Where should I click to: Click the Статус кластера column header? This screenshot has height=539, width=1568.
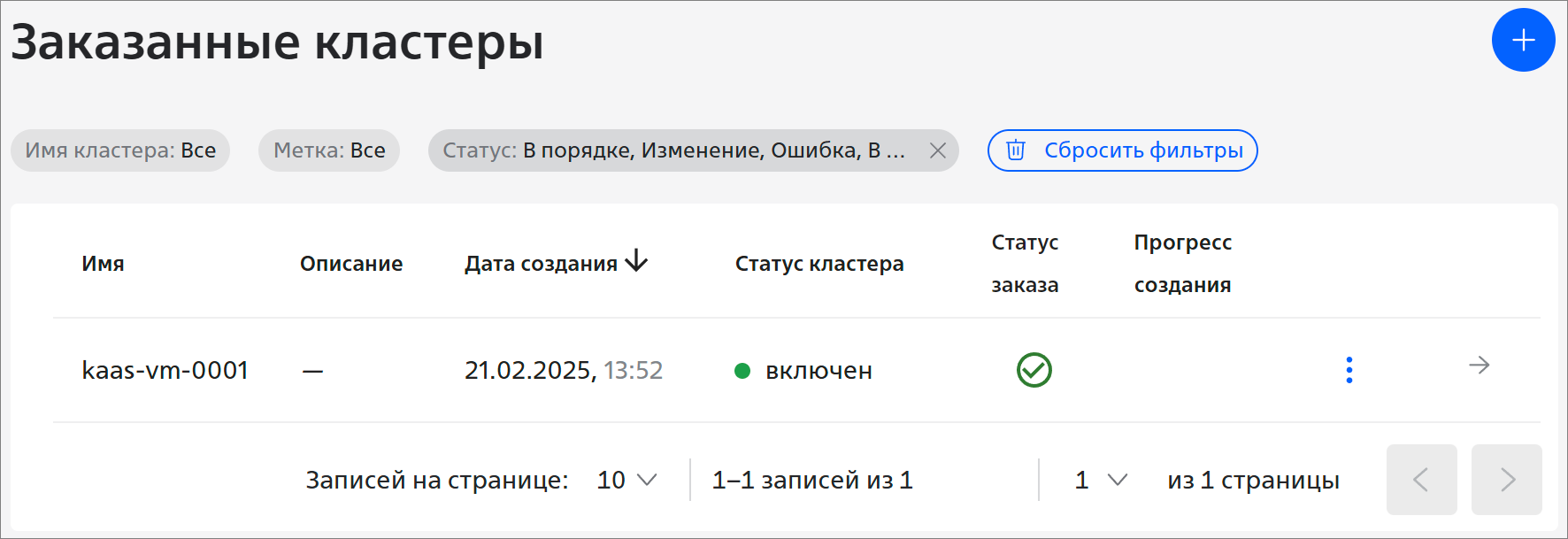pos(819,264)
